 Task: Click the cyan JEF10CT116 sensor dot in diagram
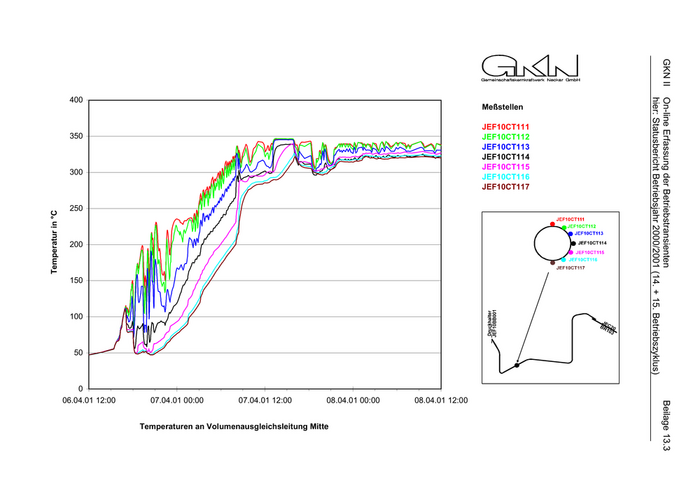[565, 259]
